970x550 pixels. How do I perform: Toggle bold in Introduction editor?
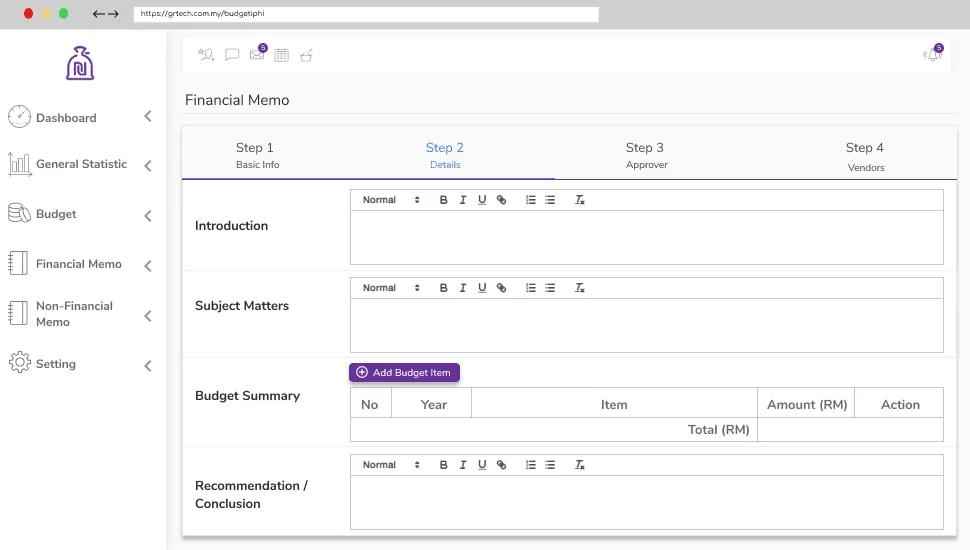444,200
